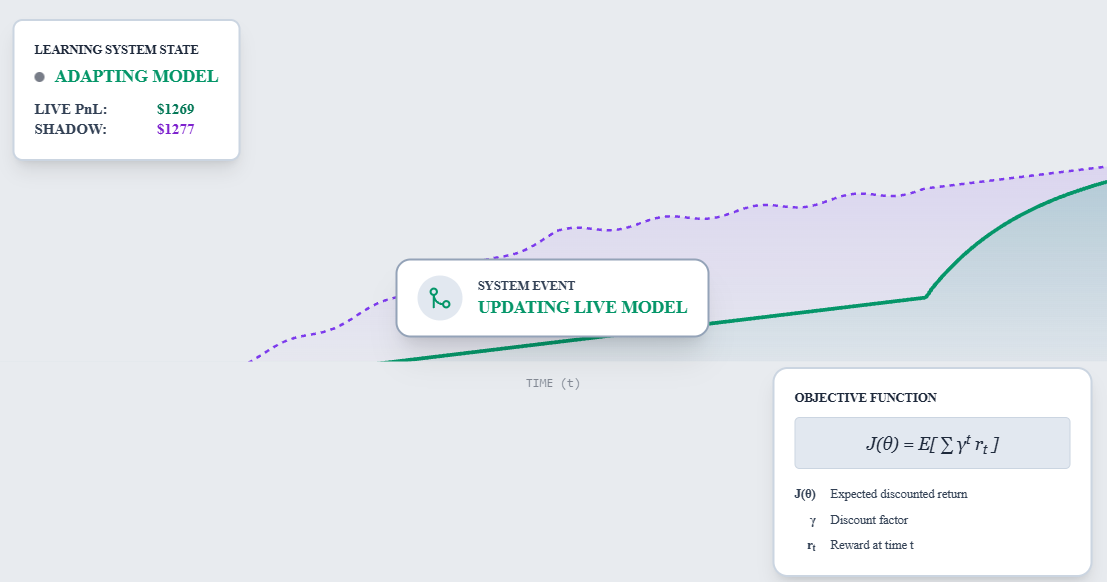1107x582 pixels.
Task: Click the SYSTEM EVENT caption
Action: (526, 286)
